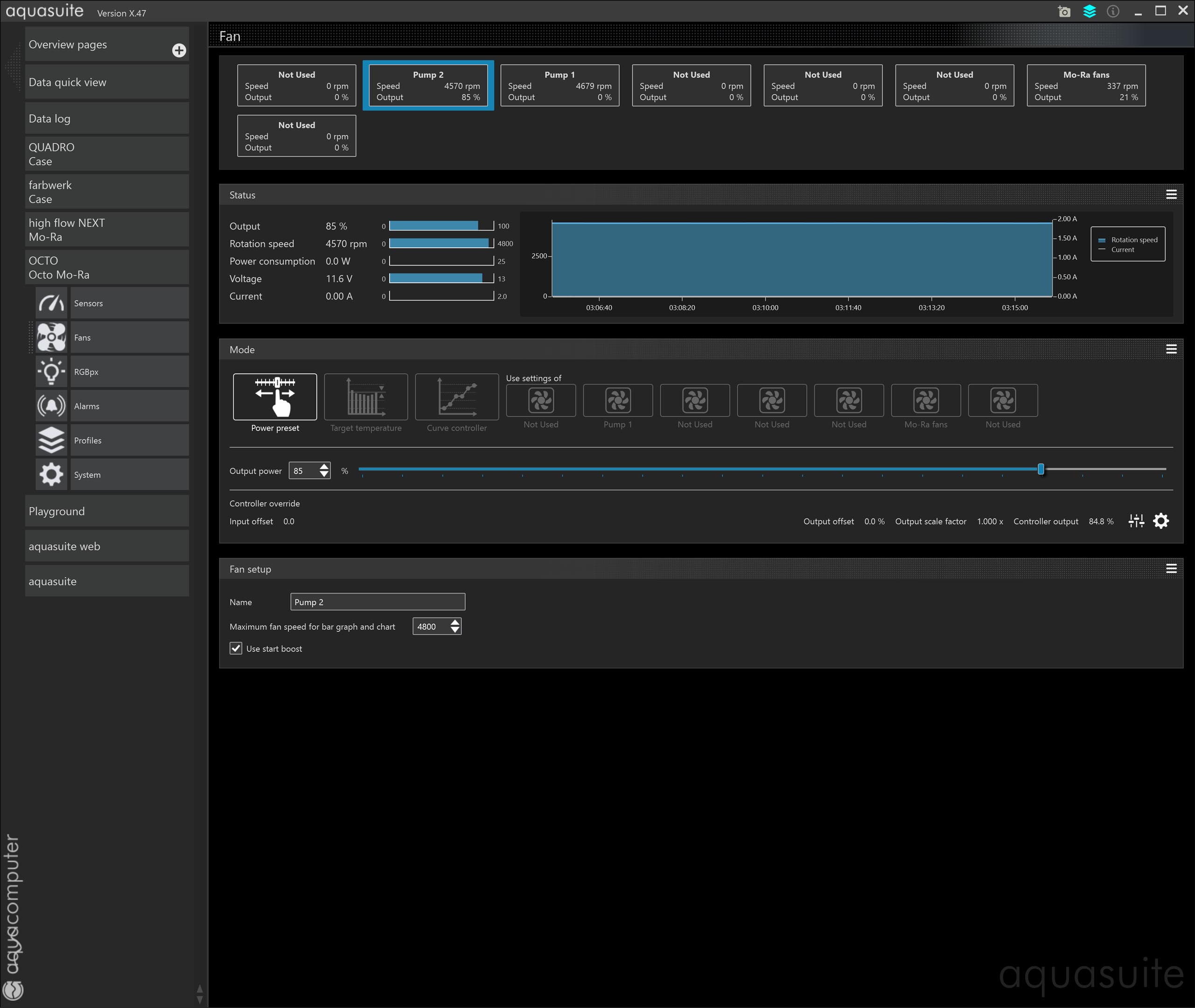Open the Status panel hamburger menu
This screenshot has height=1008, width=1195.
[x=1171, y=195]
